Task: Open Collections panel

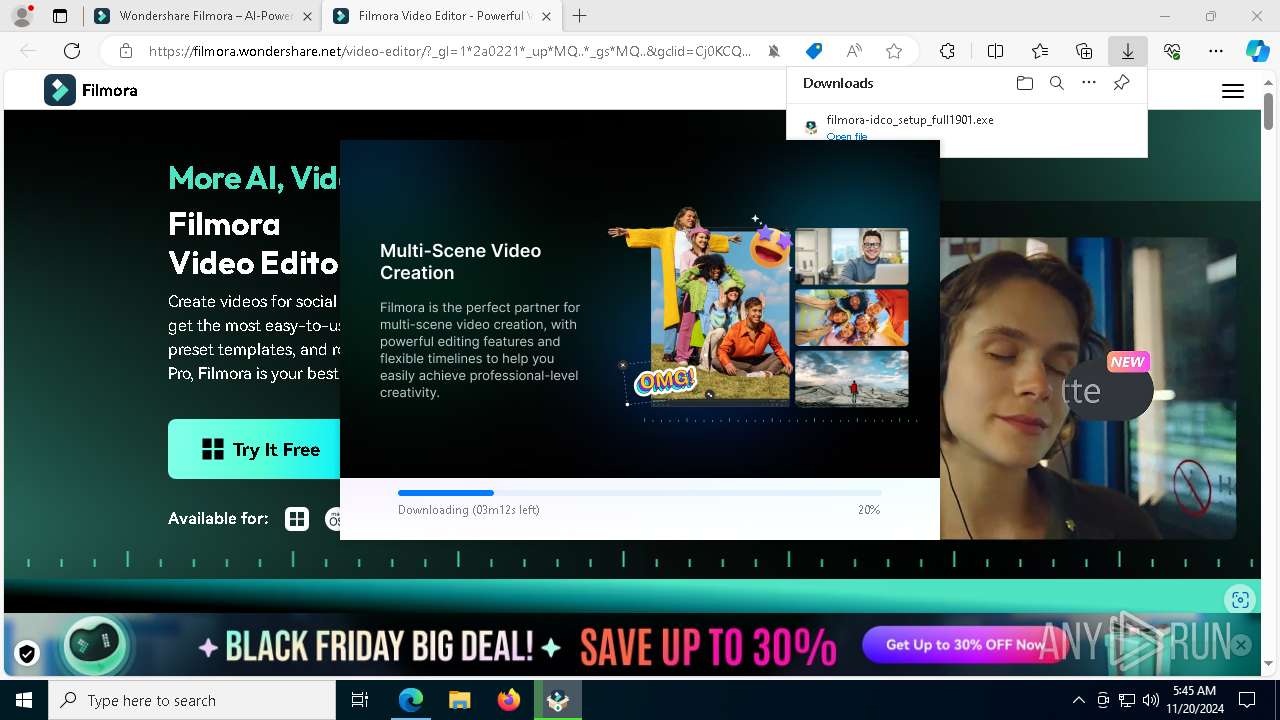Action: (x=1084, y=51)
